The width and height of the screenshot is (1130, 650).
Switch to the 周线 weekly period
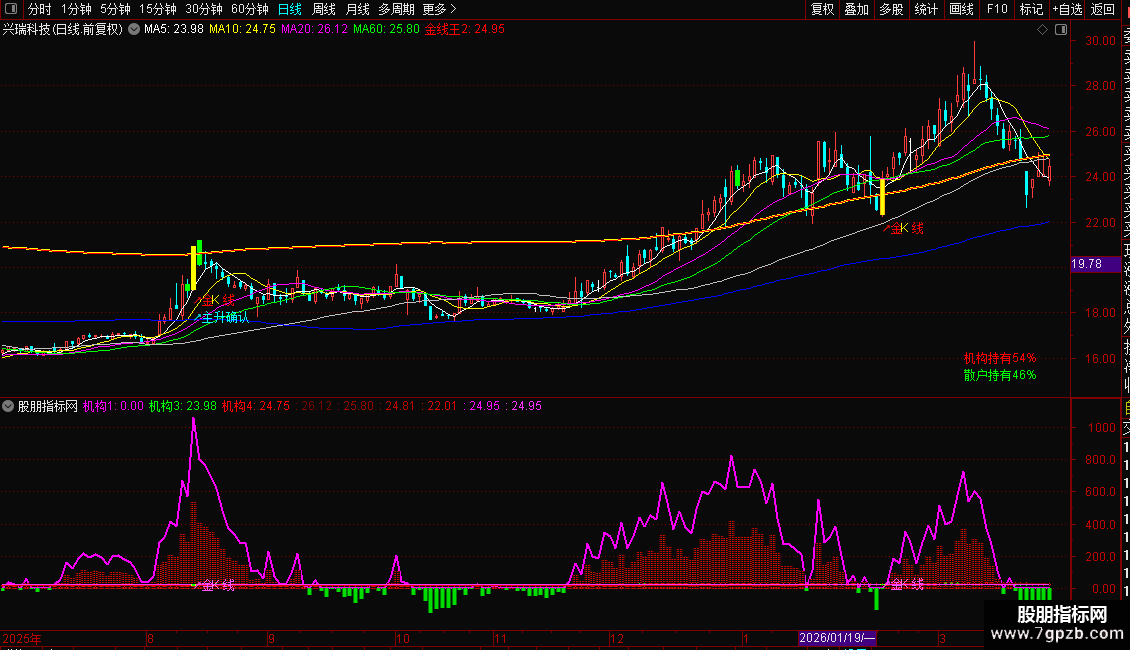pos(324,9)
